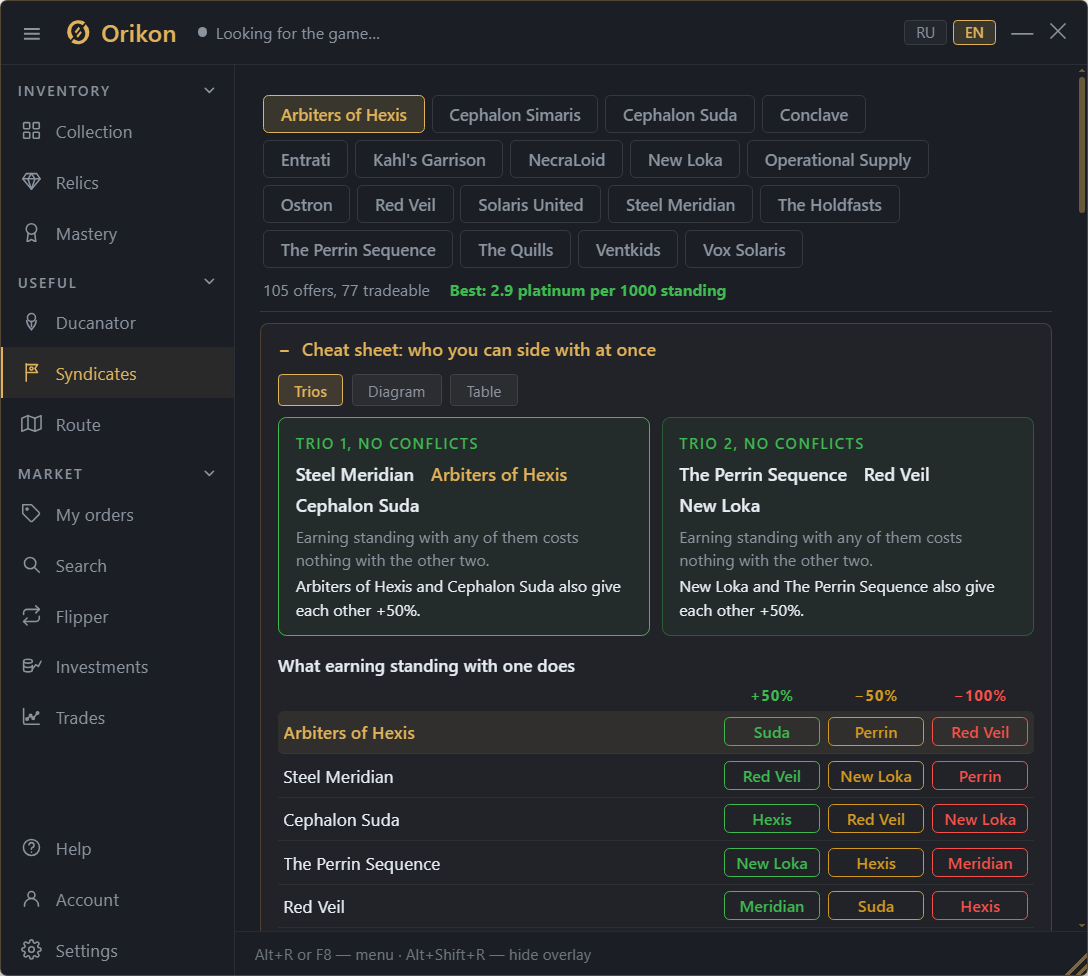Click the 'Best: 2.9 platinum per 1000 standing' text

coord(588,291)
